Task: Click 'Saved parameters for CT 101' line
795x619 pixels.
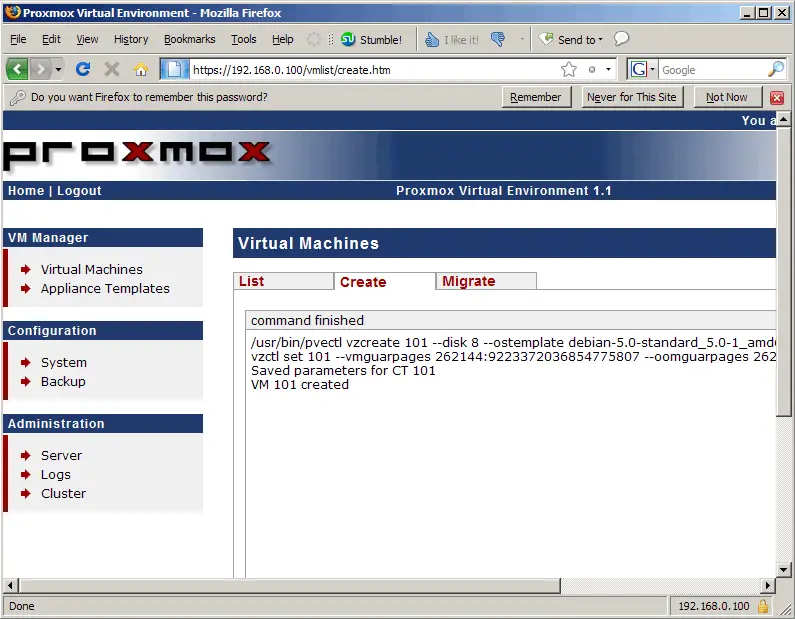Action: (343, 371)
